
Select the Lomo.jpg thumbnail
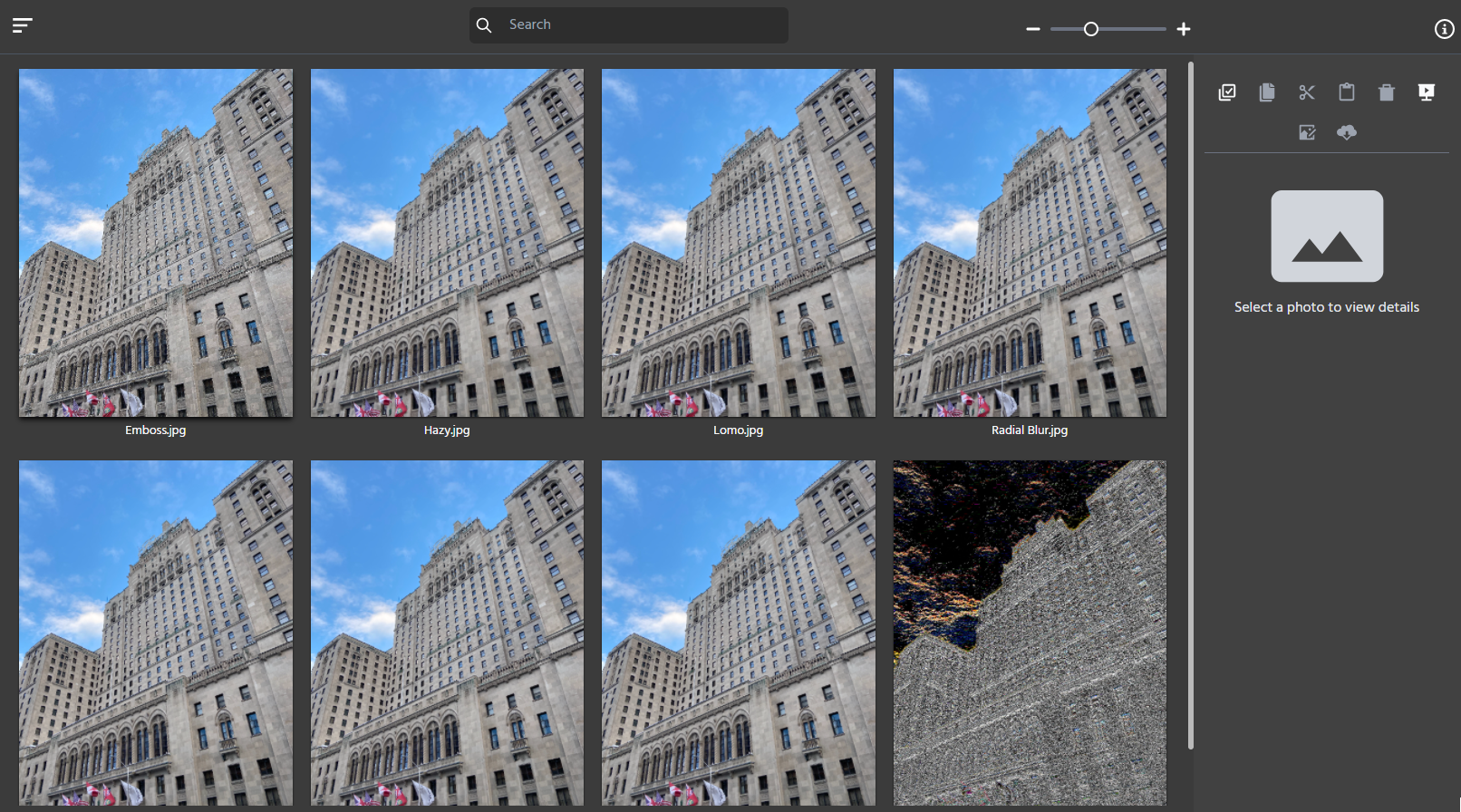739,243
